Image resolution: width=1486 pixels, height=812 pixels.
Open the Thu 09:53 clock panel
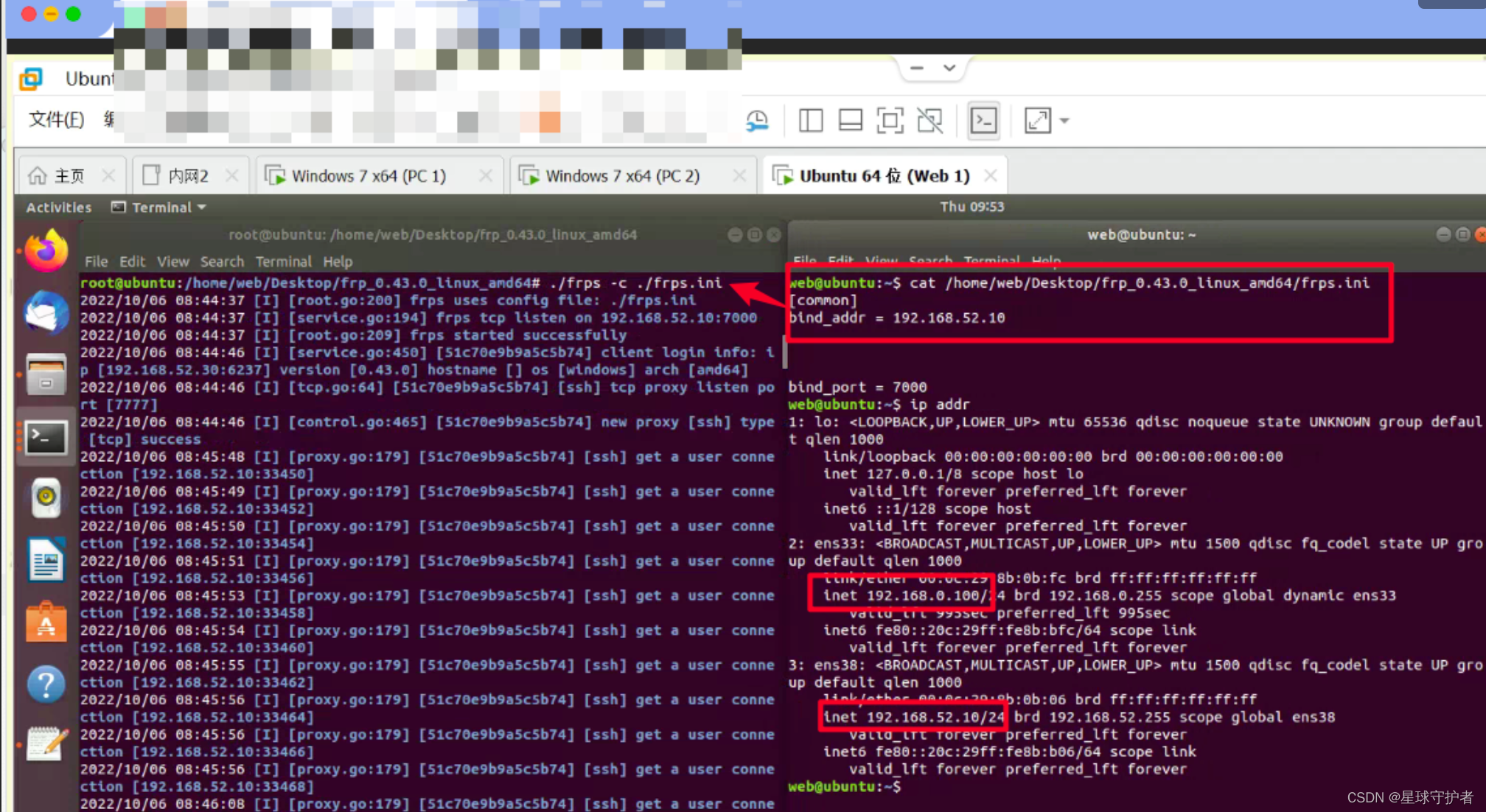click(972, 207)
